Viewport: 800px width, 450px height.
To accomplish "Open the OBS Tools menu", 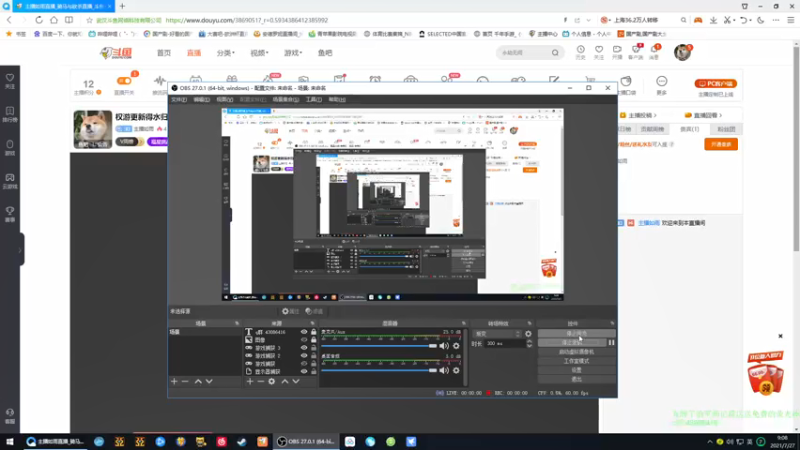I will (314, 99).
